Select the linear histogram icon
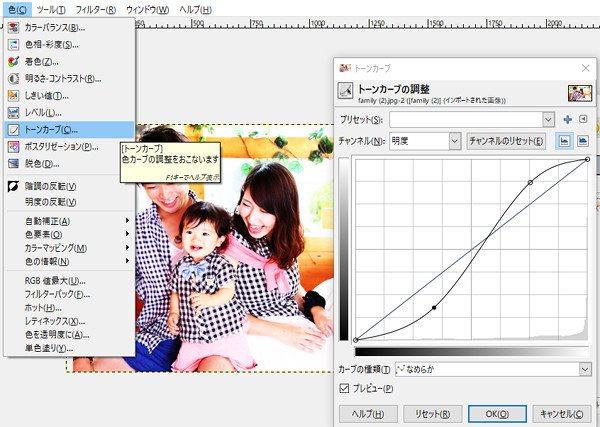The height and width of the screenshot is (427, 600). click(563, 141)
